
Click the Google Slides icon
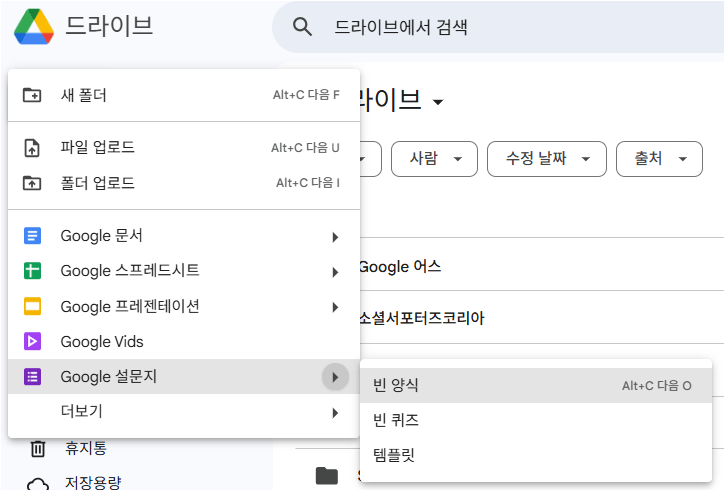(32, 307)
